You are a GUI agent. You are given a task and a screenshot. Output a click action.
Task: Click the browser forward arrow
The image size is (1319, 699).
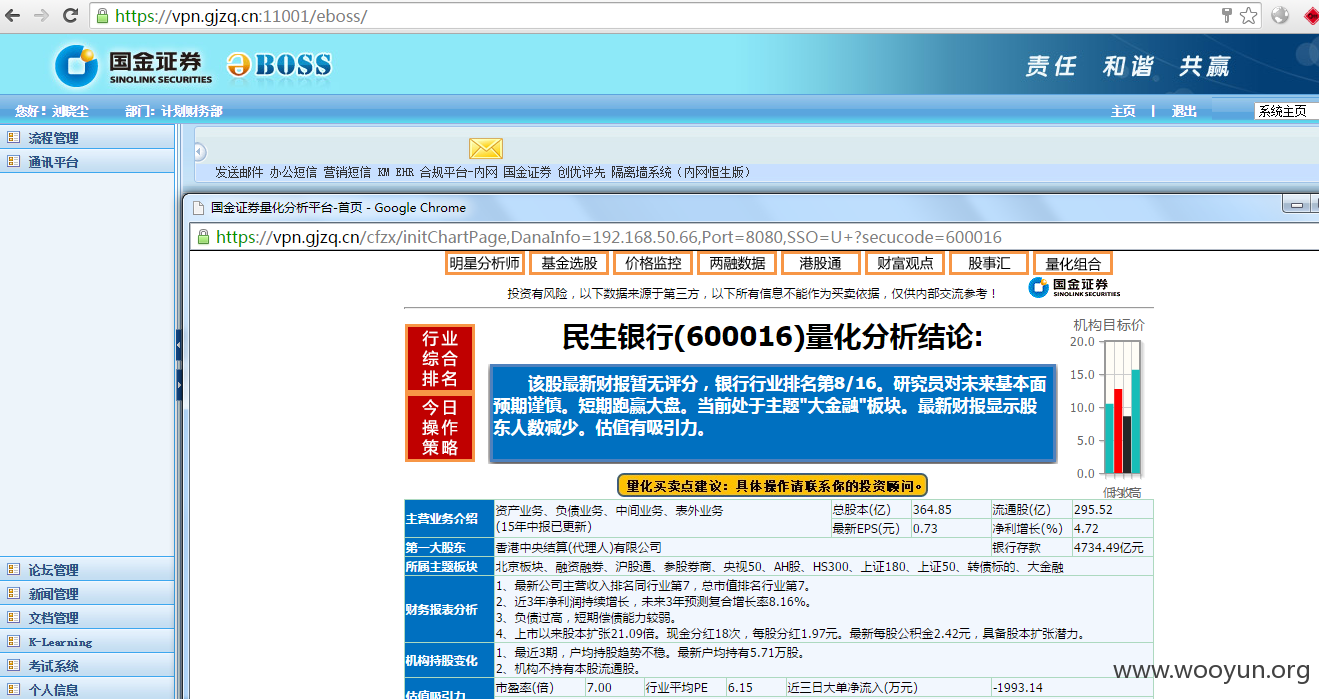click(x=42, y=16)
